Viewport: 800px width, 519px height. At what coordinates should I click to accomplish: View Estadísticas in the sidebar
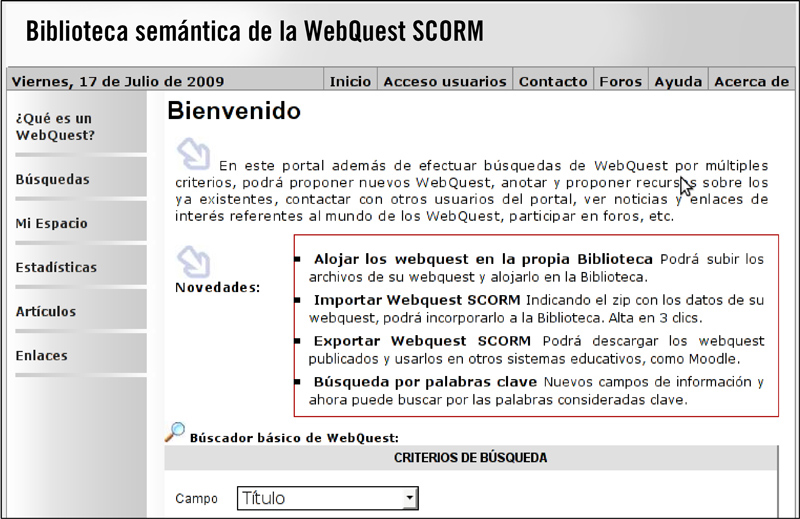[x=56, y=267]
